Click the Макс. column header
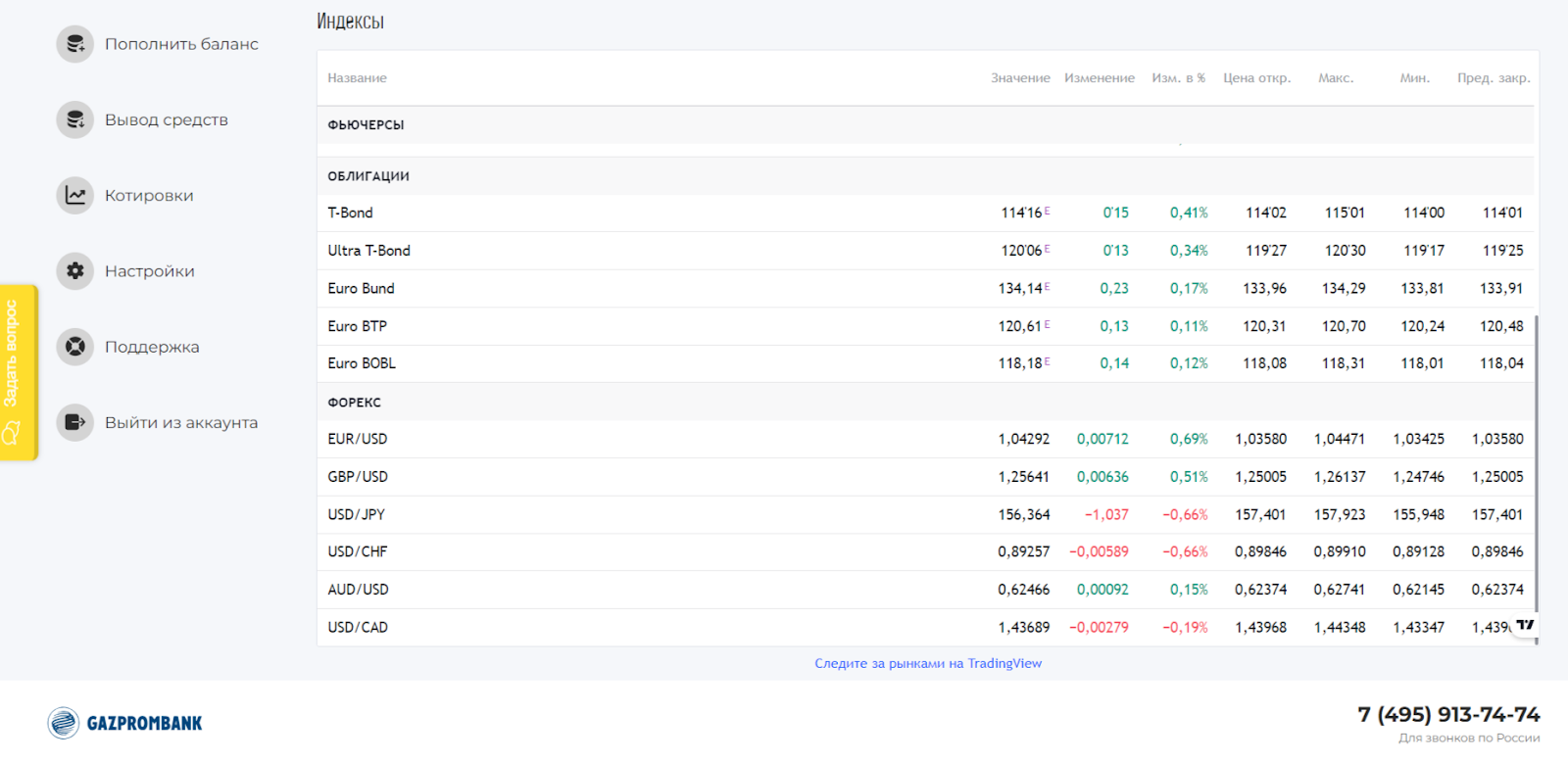This screenshot has width=1568, height=763. coord(1336,78)
